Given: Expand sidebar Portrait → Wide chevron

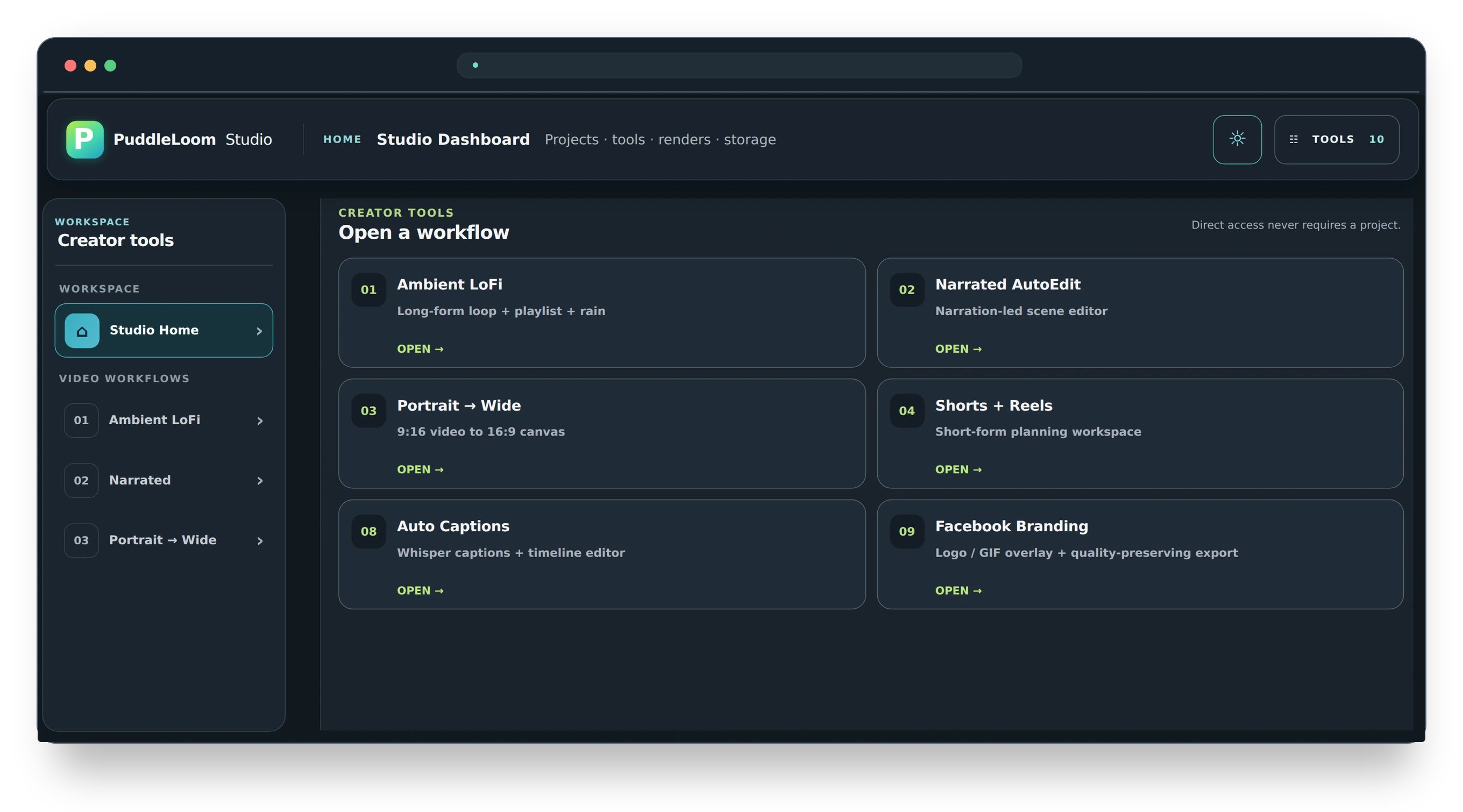Looking at the screenshot, I should click(260, 541).
